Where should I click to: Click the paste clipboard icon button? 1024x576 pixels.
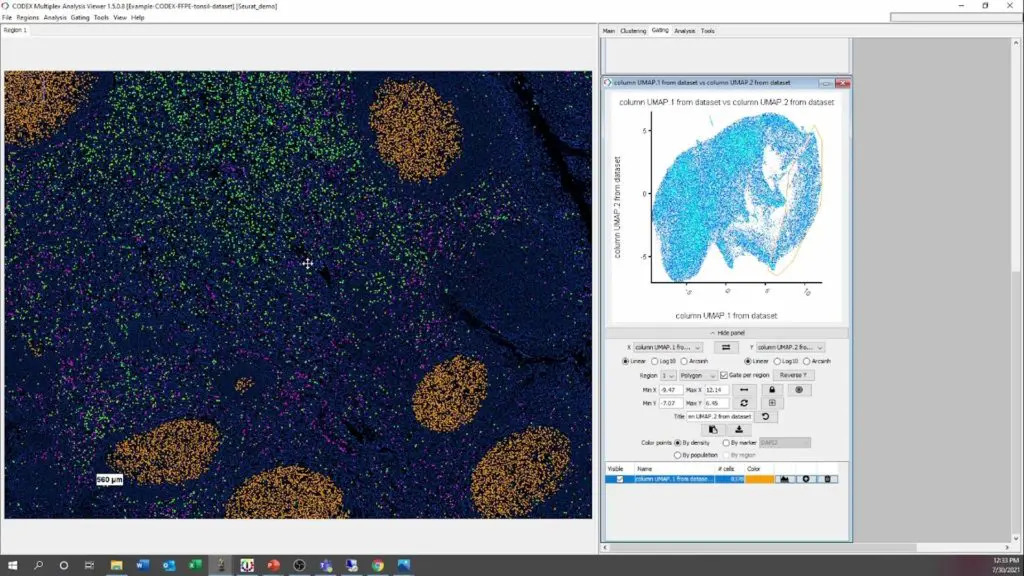tap(713, 429)
